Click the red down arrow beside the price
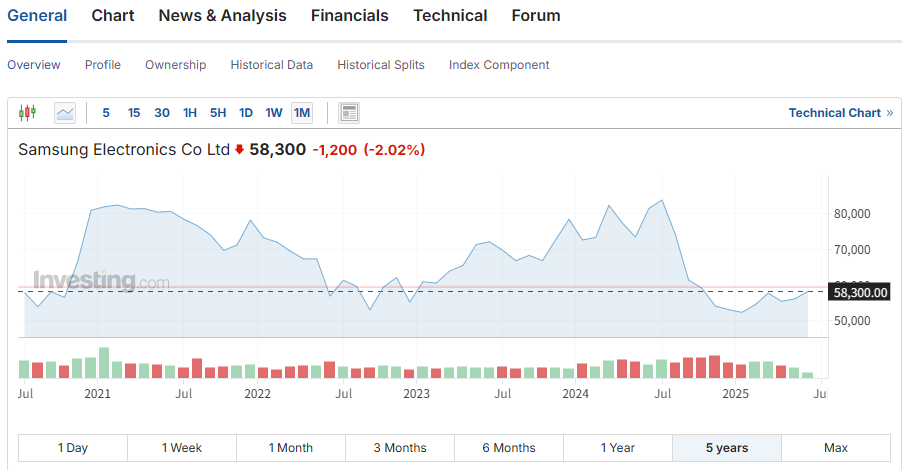 pos(239,150)
